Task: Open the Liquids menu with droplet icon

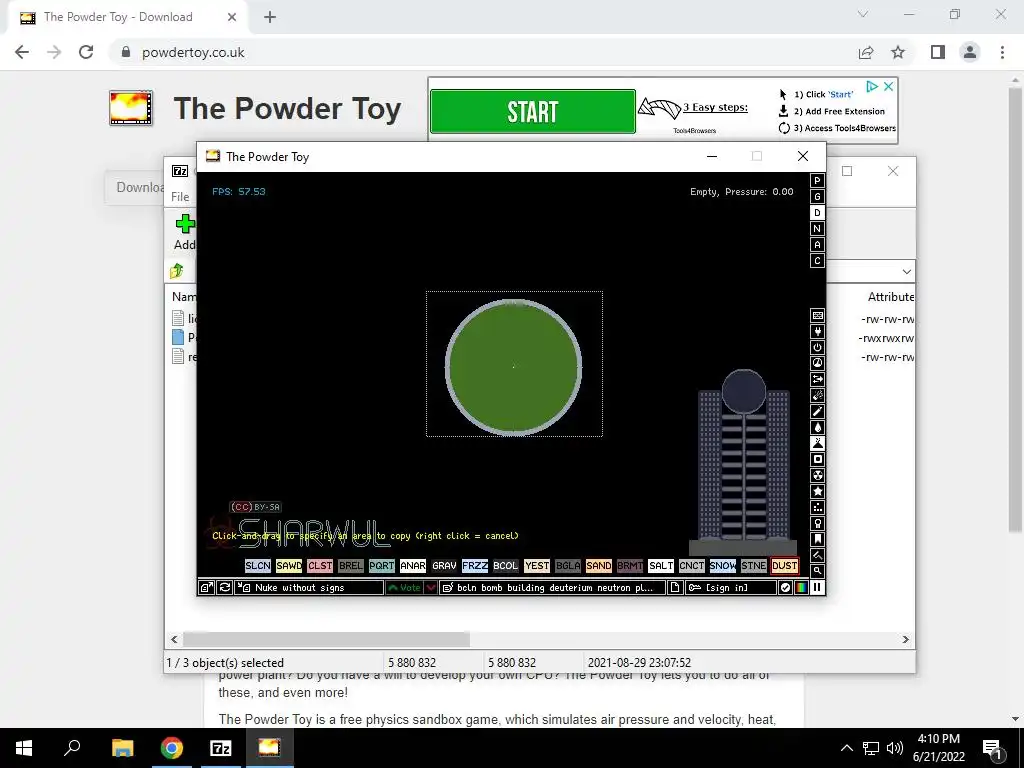Action: (x=817, y=428)
